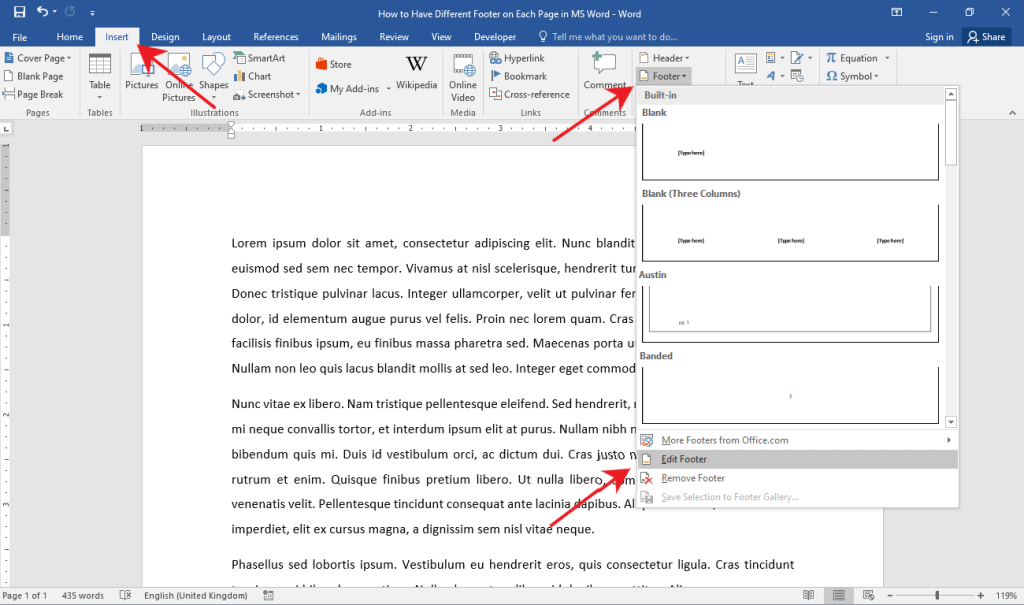1024x605 pixels.
Task: Open the Design ribbon tab
Action: 165,36
